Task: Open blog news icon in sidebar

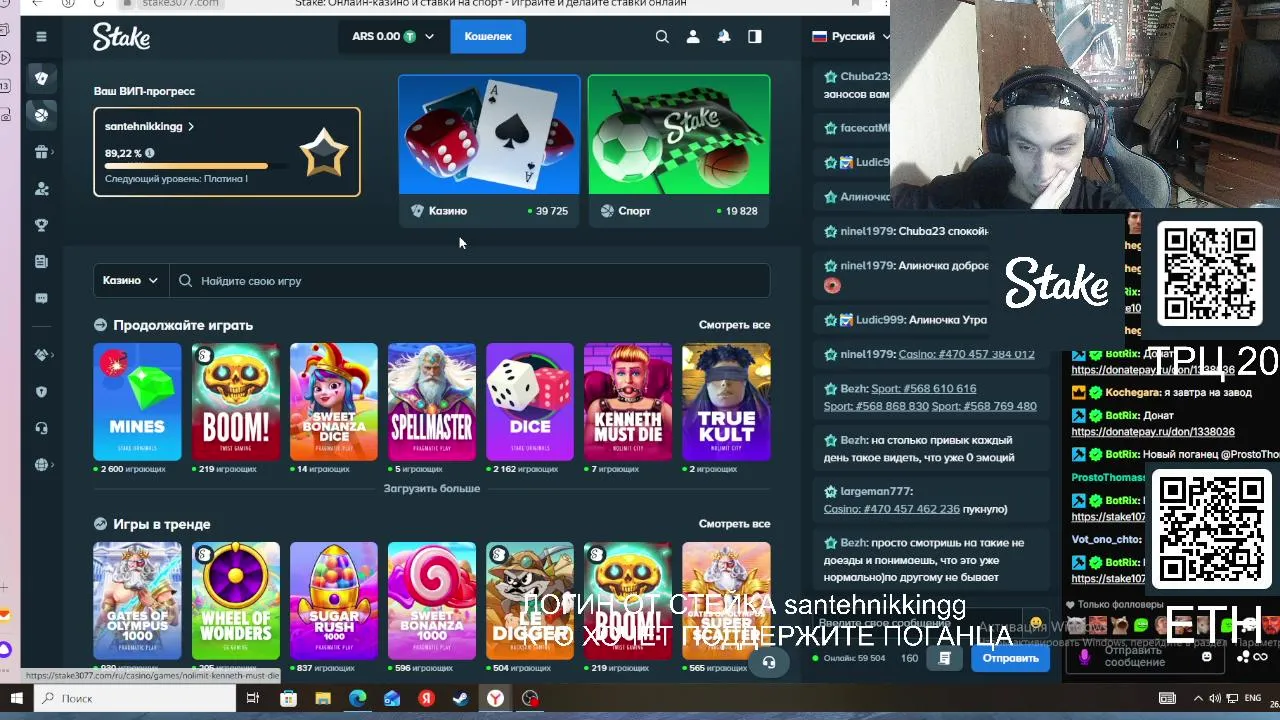Action: pyautogui.click(x=41, y=262)
